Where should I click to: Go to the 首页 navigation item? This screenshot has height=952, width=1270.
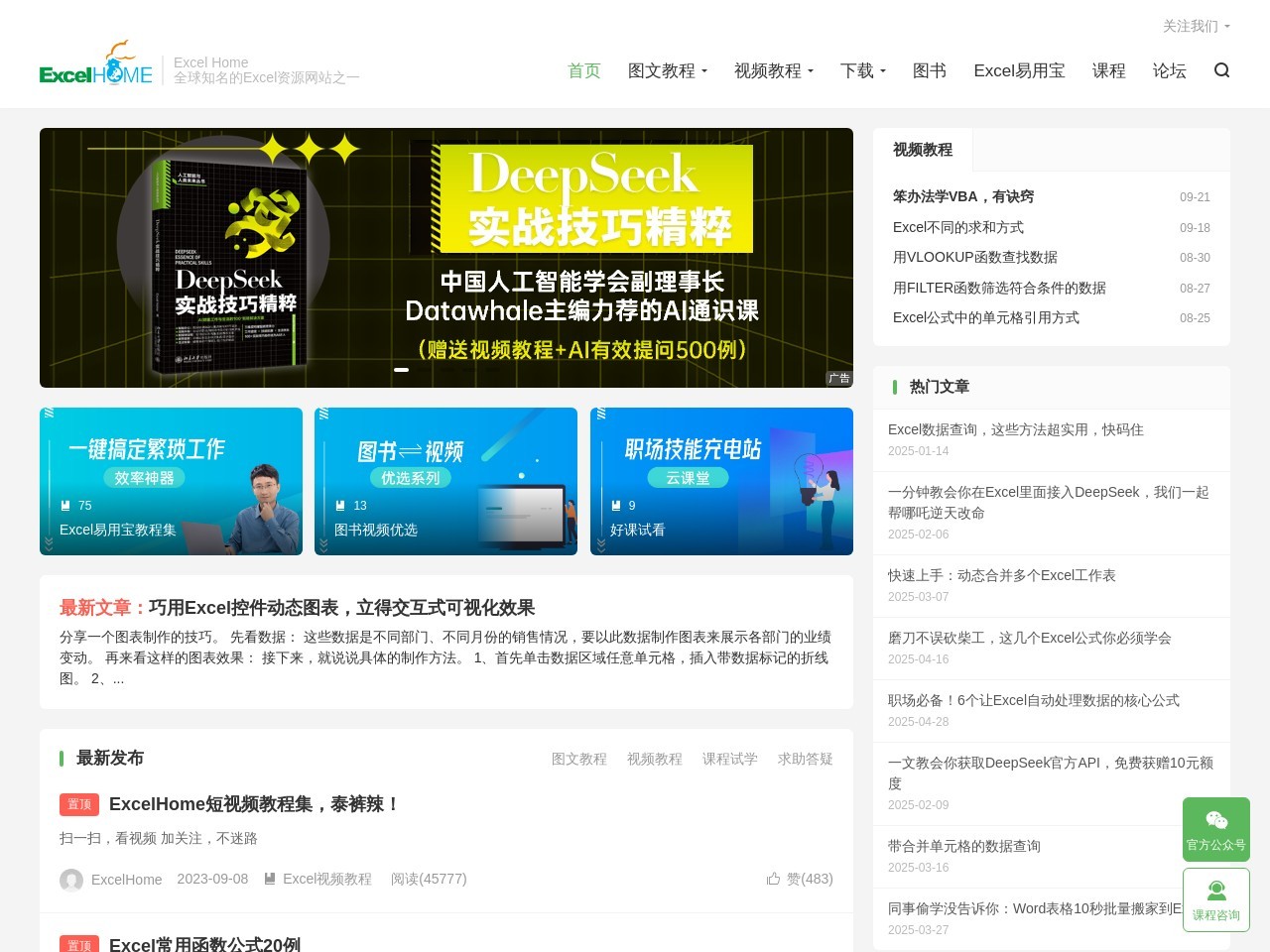coord(584,71)
